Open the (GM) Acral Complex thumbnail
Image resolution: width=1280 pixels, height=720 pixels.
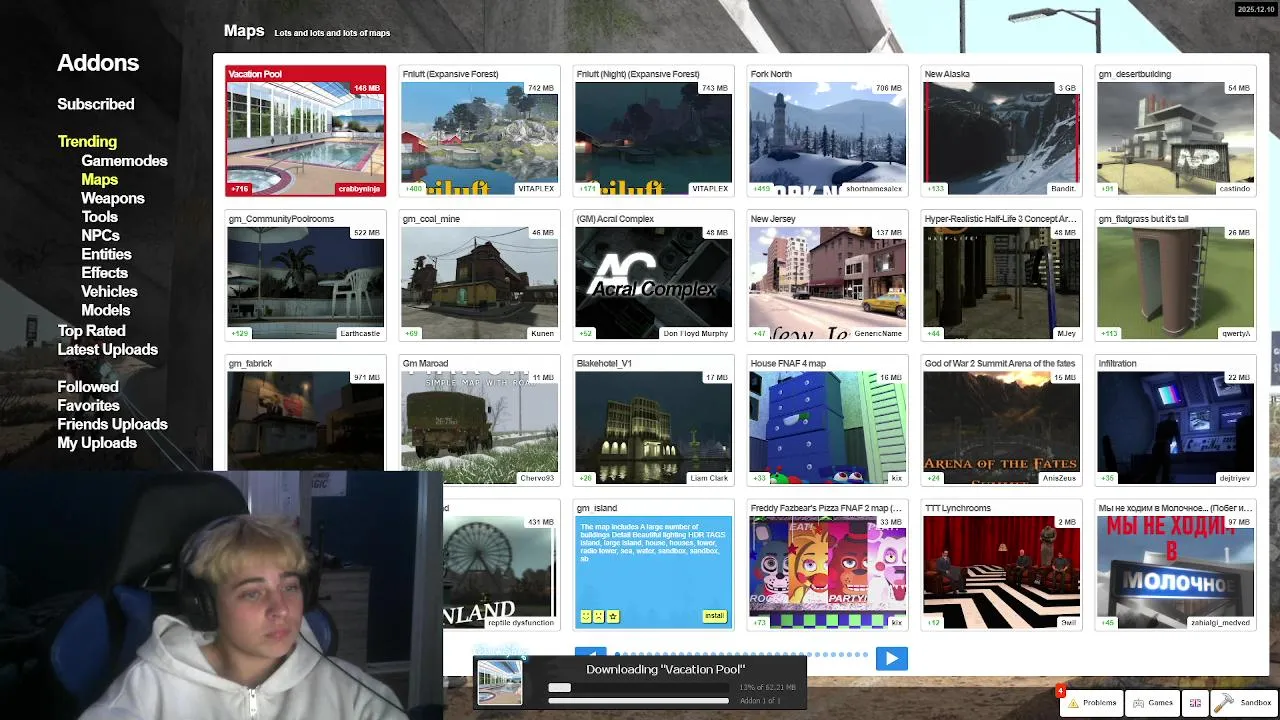(653, 276)
